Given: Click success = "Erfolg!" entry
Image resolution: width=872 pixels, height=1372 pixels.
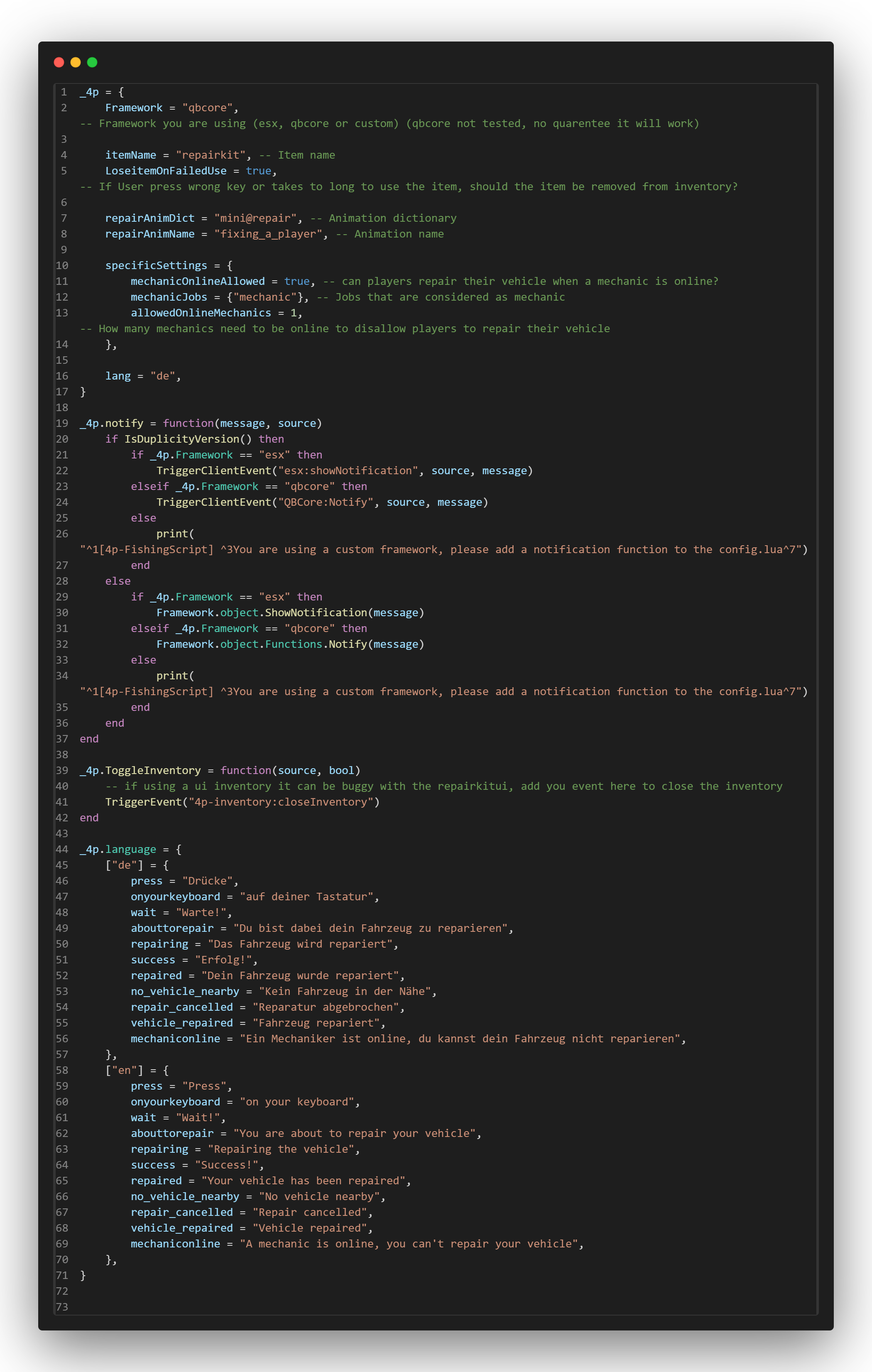Looking at the screenshot, I should pyautogui.click(x=194, y=960).
